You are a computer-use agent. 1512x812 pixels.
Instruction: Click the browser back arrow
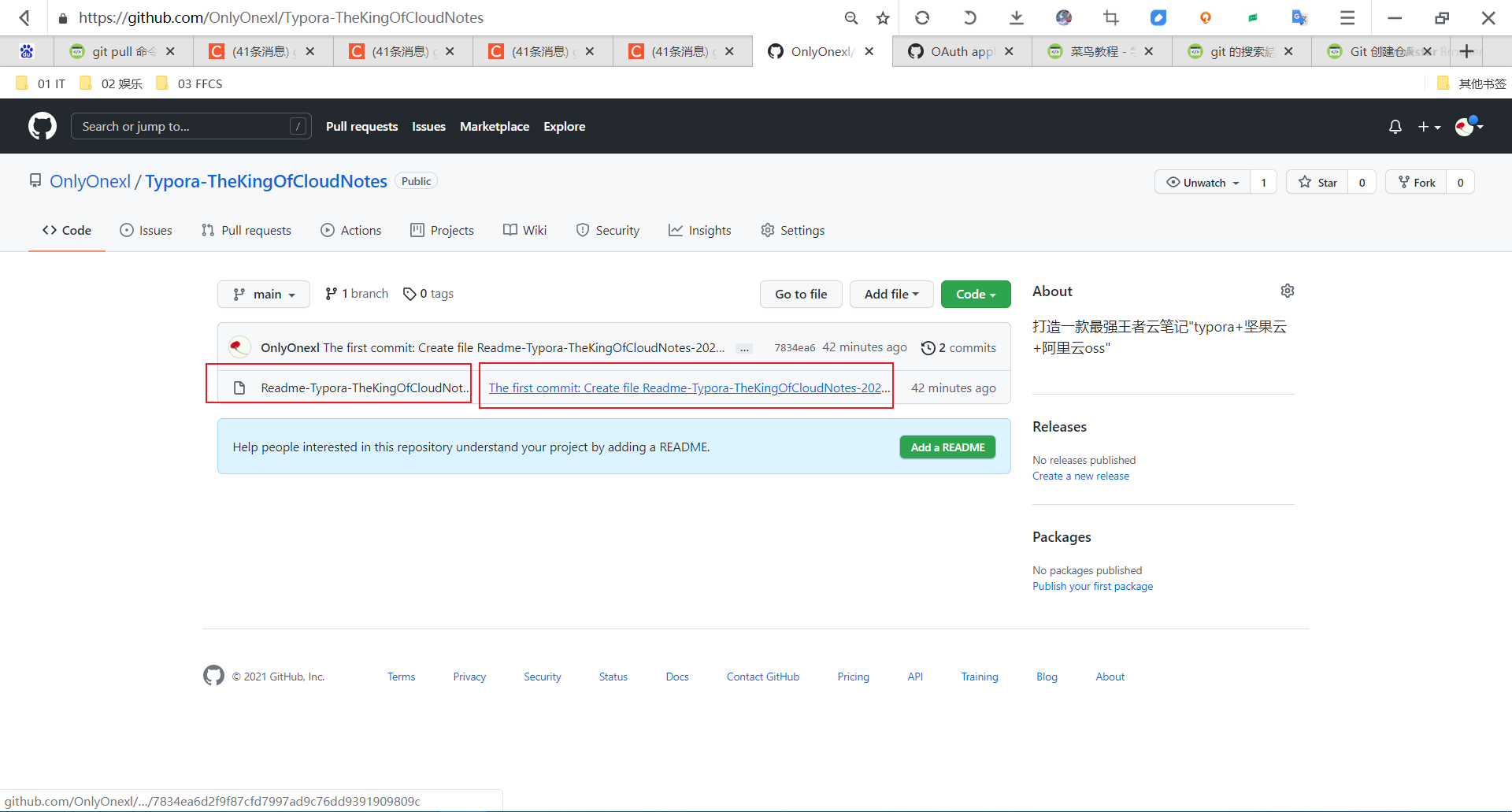24,17
